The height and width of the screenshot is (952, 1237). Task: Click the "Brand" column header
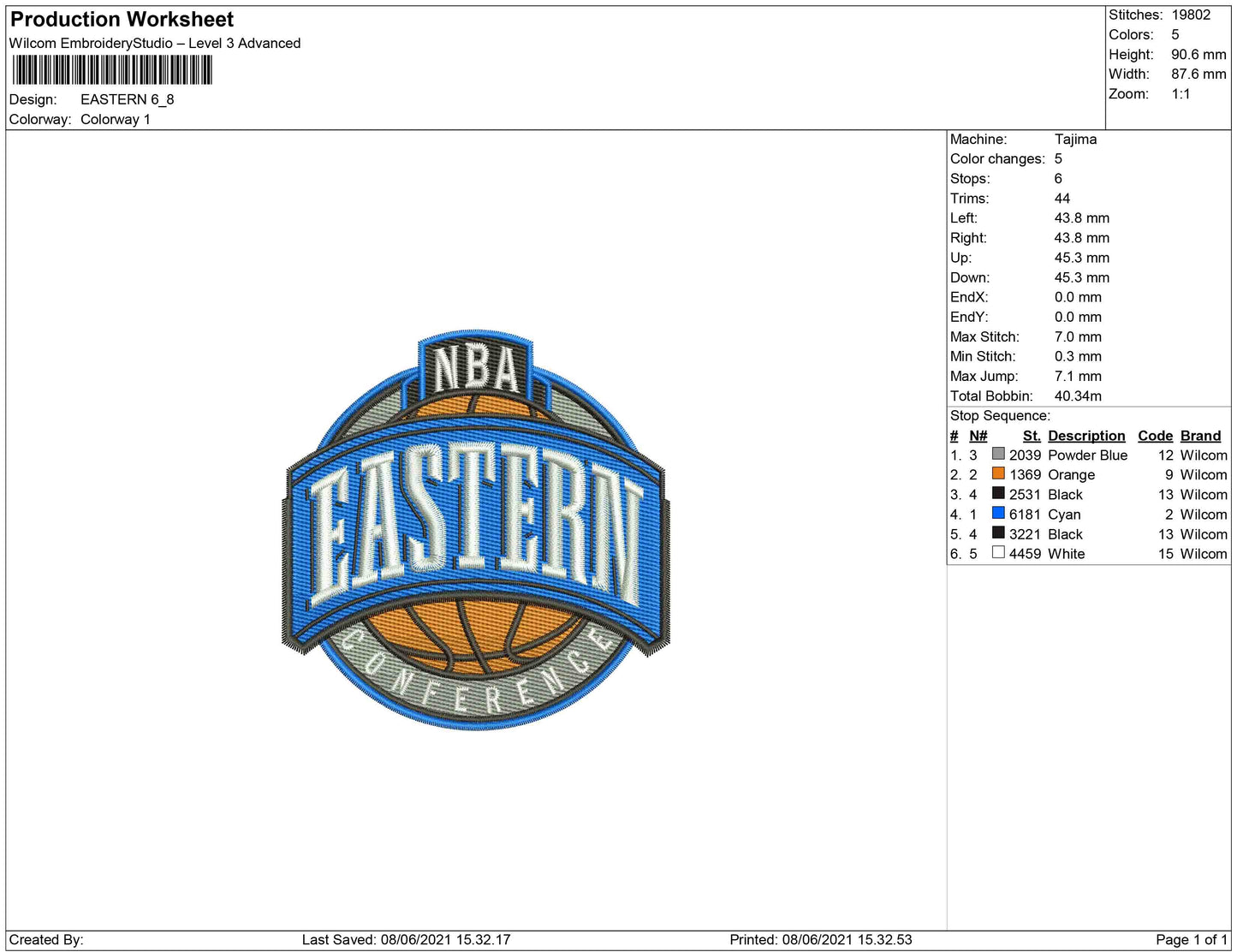coord(1201,436)
